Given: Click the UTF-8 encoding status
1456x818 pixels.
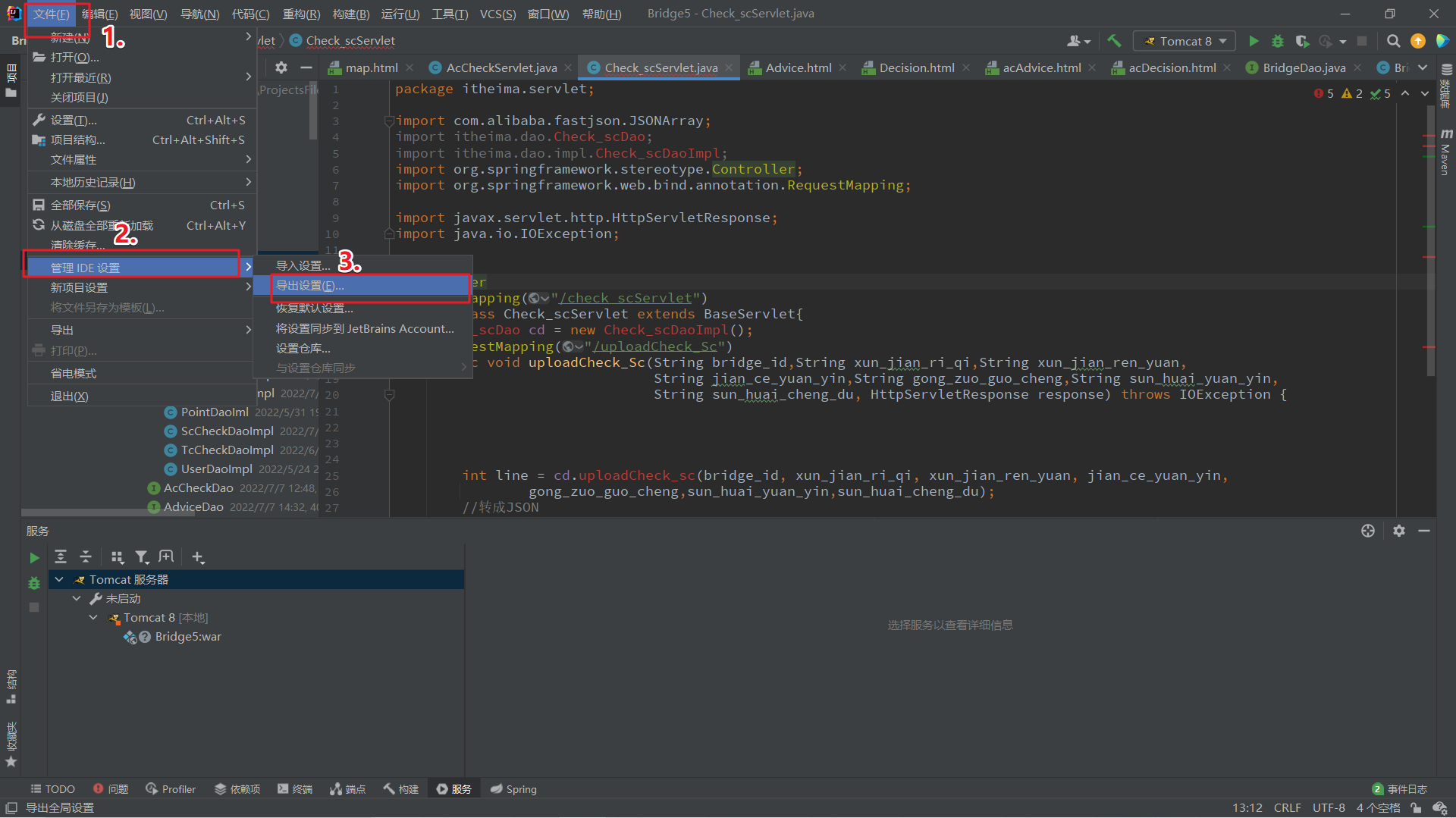Looking at the screenshot, I should [1329, 808].
